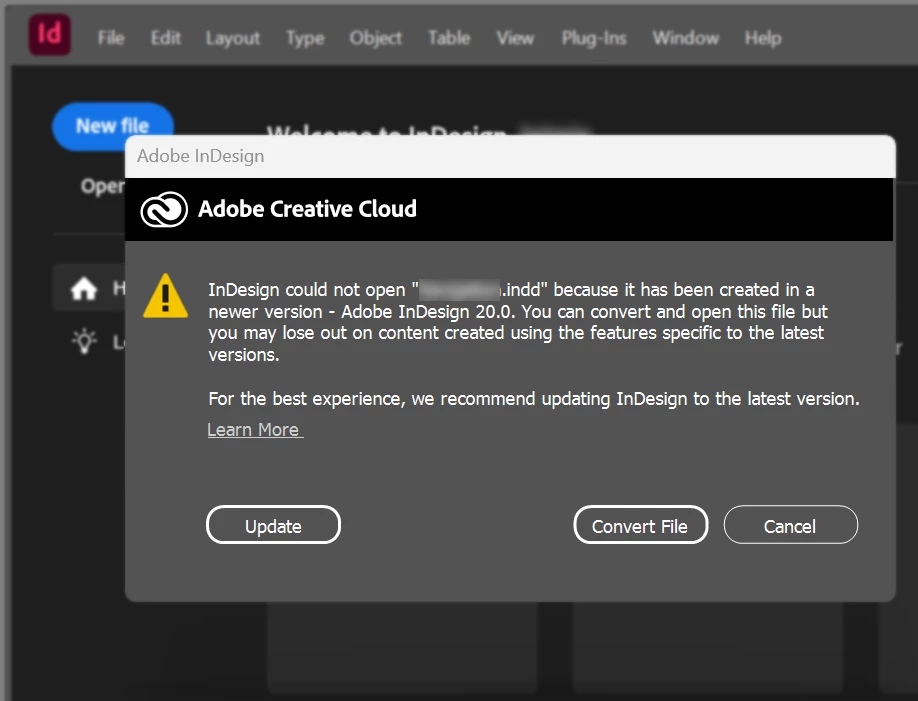Click the Home house icon in sidebar
918x701 pixels.
pos(84,289)
